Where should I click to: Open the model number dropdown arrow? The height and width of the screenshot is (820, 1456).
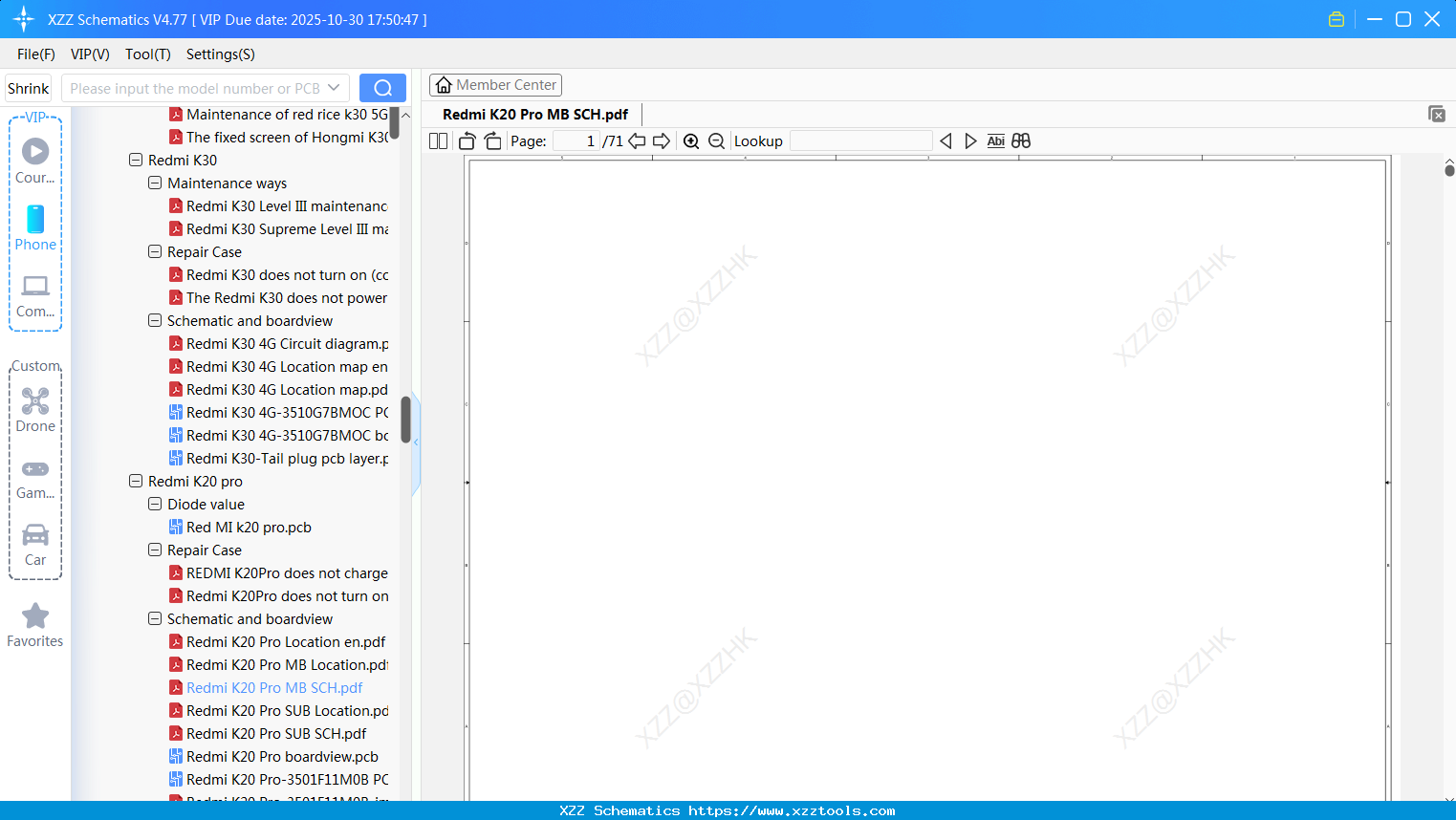pyautogui.click(x=334, y=88)
